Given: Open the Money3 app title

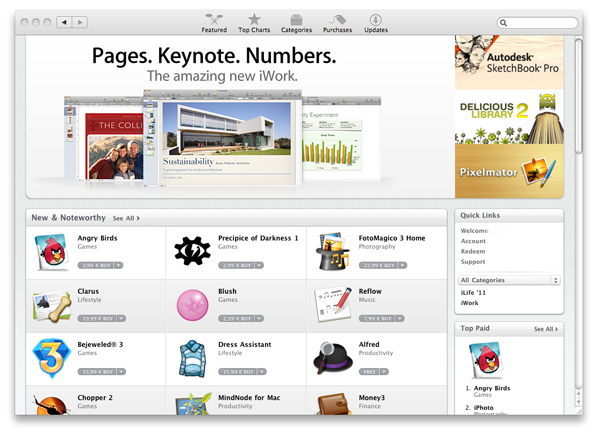Looking at the screenshot, I should click(x=372, y=398).
